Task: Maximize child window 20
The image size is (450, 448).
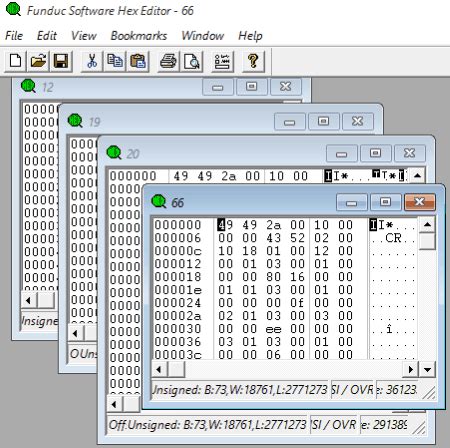Action: click(x=376, y=153)
